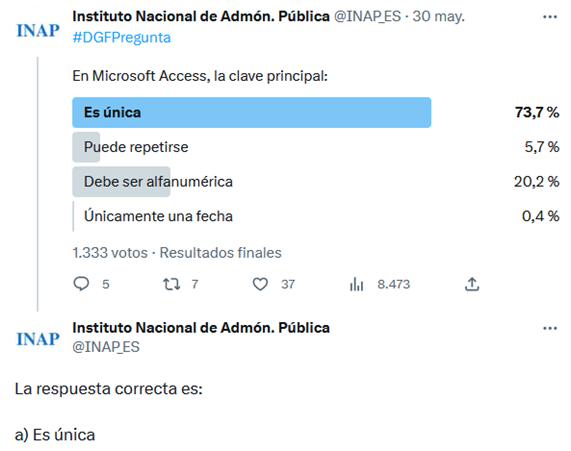571x451 pixels.
Task: Click the reply speech bubble icon
Action: pos(81,284)
